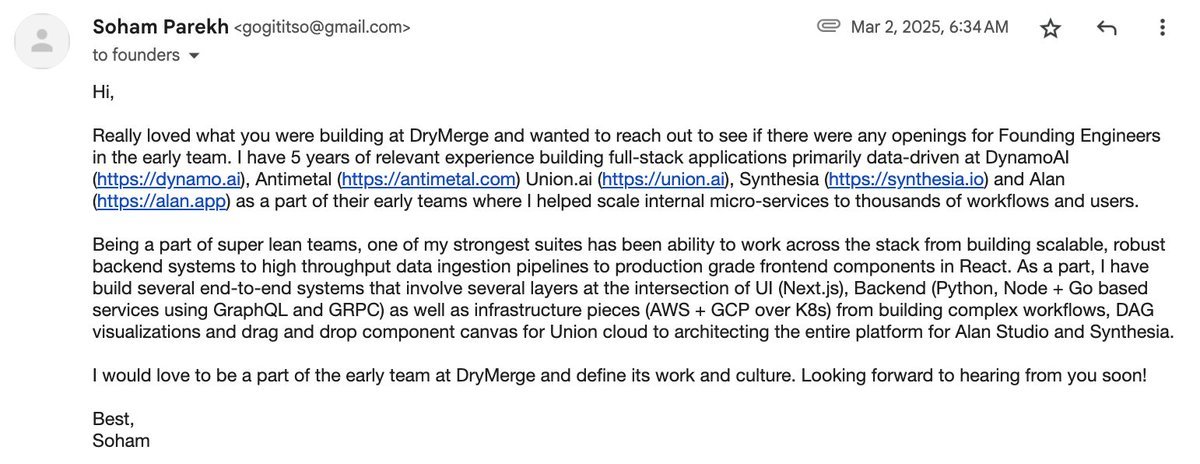The width and height of the screenshot is (1200, 464).
Task: Click the 'Best,' closing line
Action: pyautogui.click(x=112, y=417)
